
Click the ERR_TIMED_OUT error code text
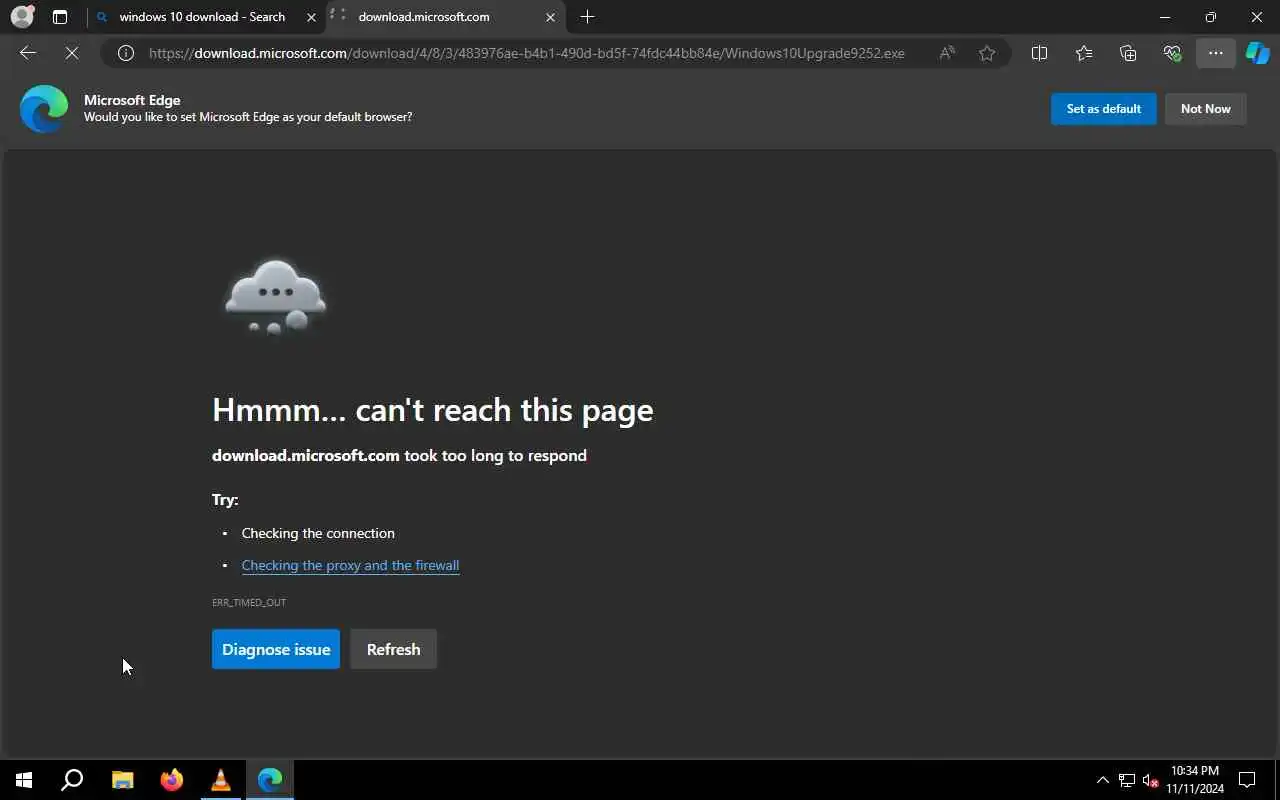[249, 602]
